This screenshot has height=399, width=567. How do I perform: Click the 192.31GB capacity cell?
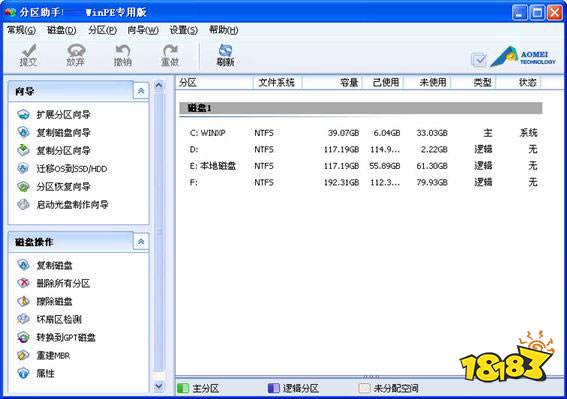coord(341,182)
